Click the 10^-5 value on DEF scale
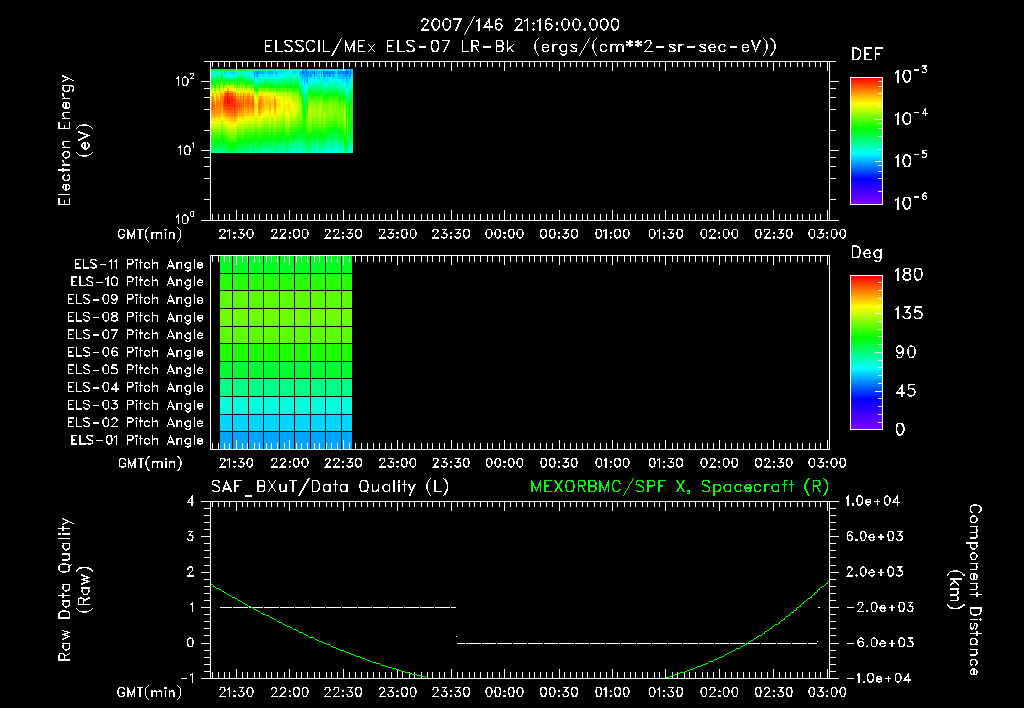This screenshot has height=708, width=1024. click(x=911, y=160)
